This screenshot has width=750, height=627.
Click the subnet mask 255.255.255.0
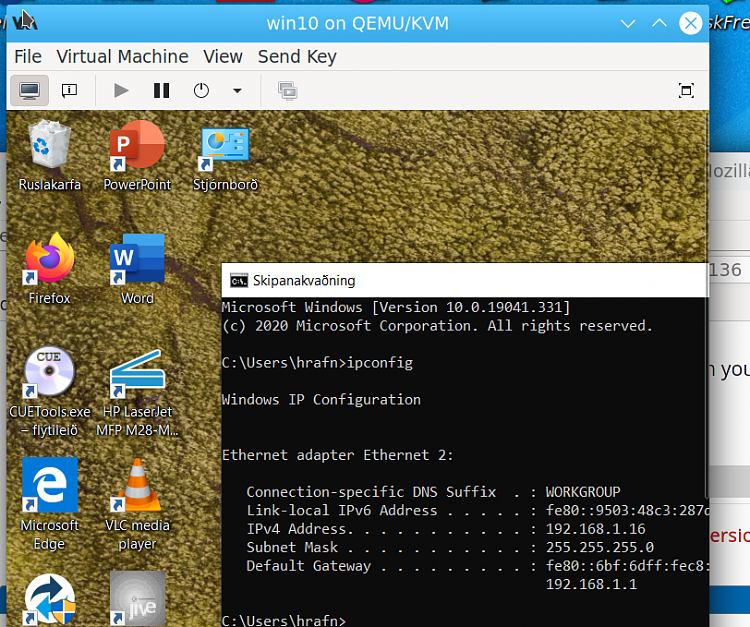pyautogui.click(x=600, y=547)
